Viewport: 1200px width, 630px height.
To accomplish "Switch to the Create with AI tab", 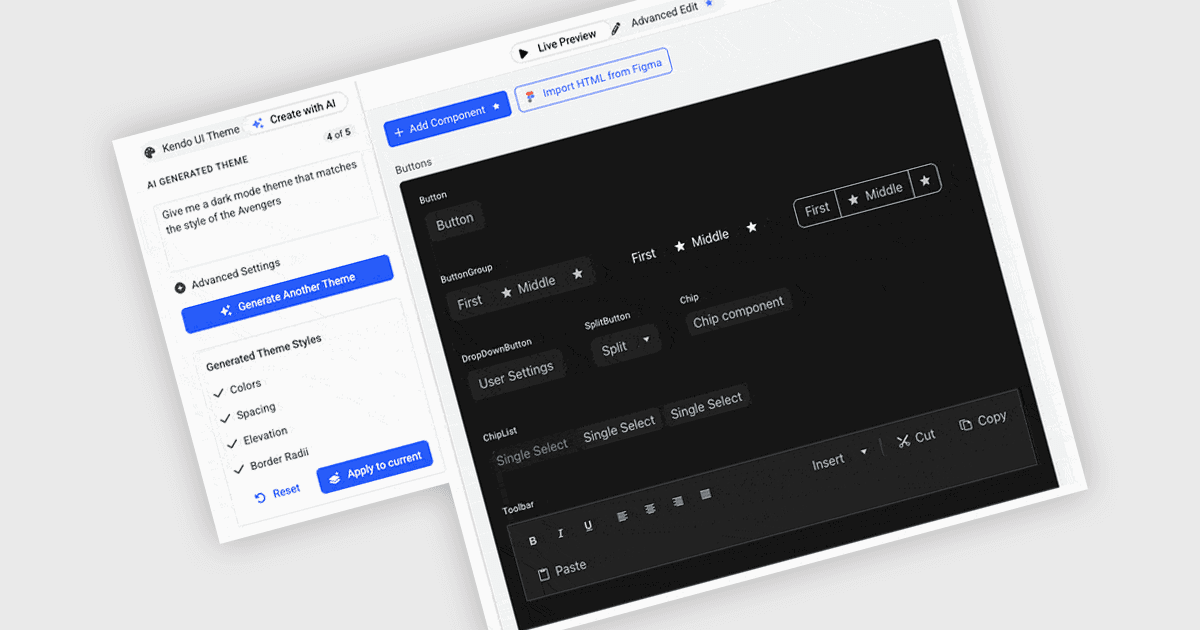I will coord(295,113).
